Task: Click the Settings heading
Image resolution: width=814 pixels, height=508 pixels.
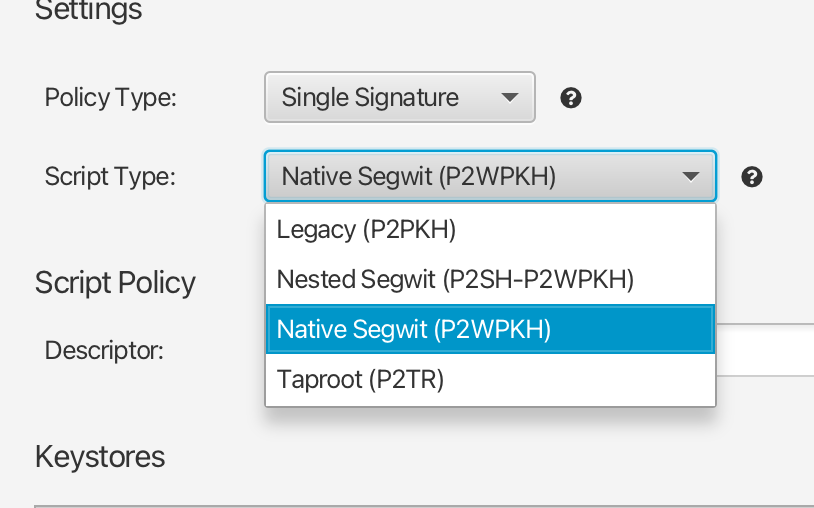Action: 89,11
